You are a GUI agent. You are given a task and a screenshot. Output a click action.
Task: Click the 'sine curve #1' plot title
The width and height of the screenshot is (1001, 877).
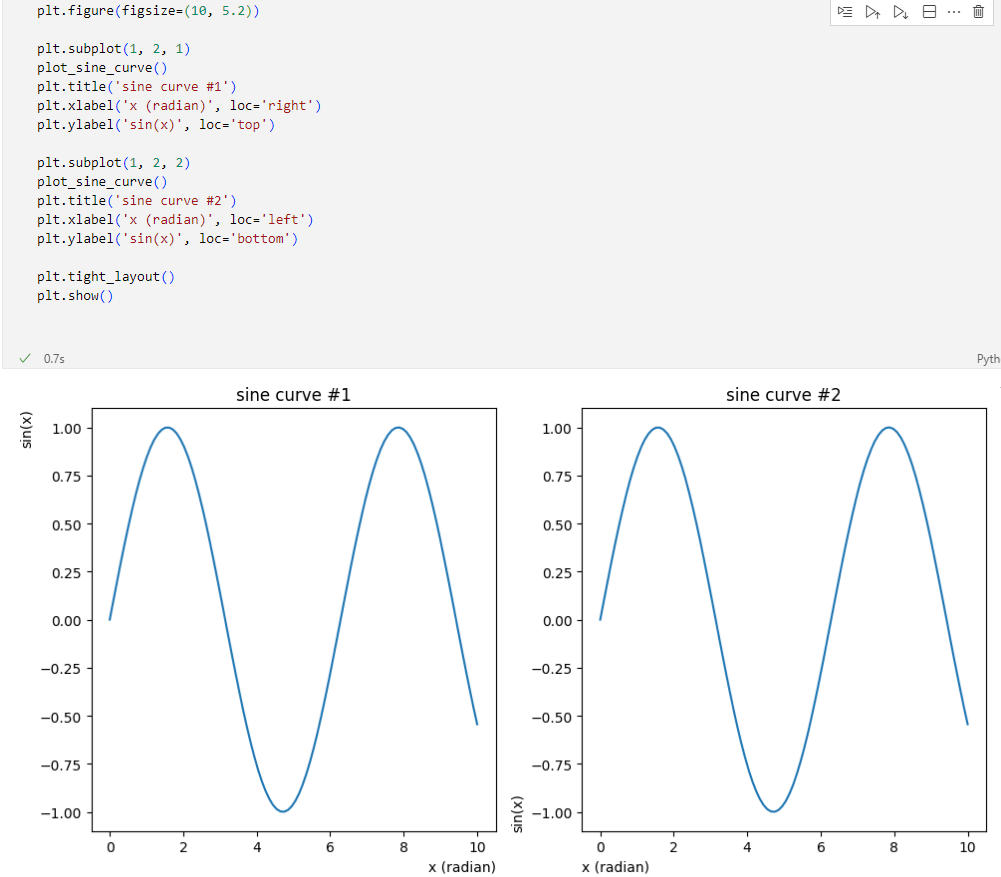coord(293,395)
